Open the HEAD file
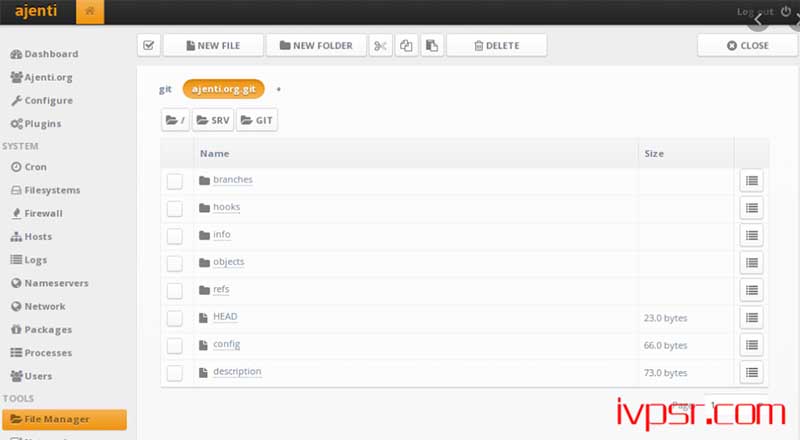The width and height of the screenshot is (800, 440). click(x=225, y=316)
